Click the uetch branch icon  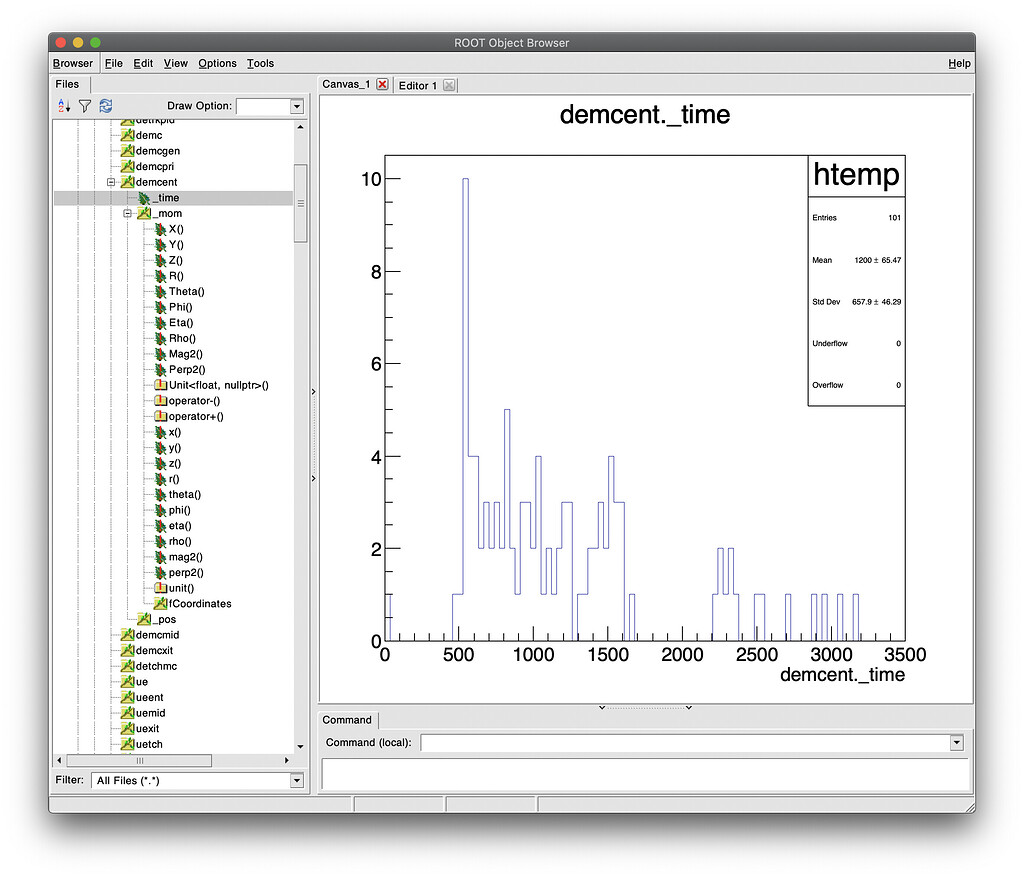pyautogui.click(x=128, y=745)
